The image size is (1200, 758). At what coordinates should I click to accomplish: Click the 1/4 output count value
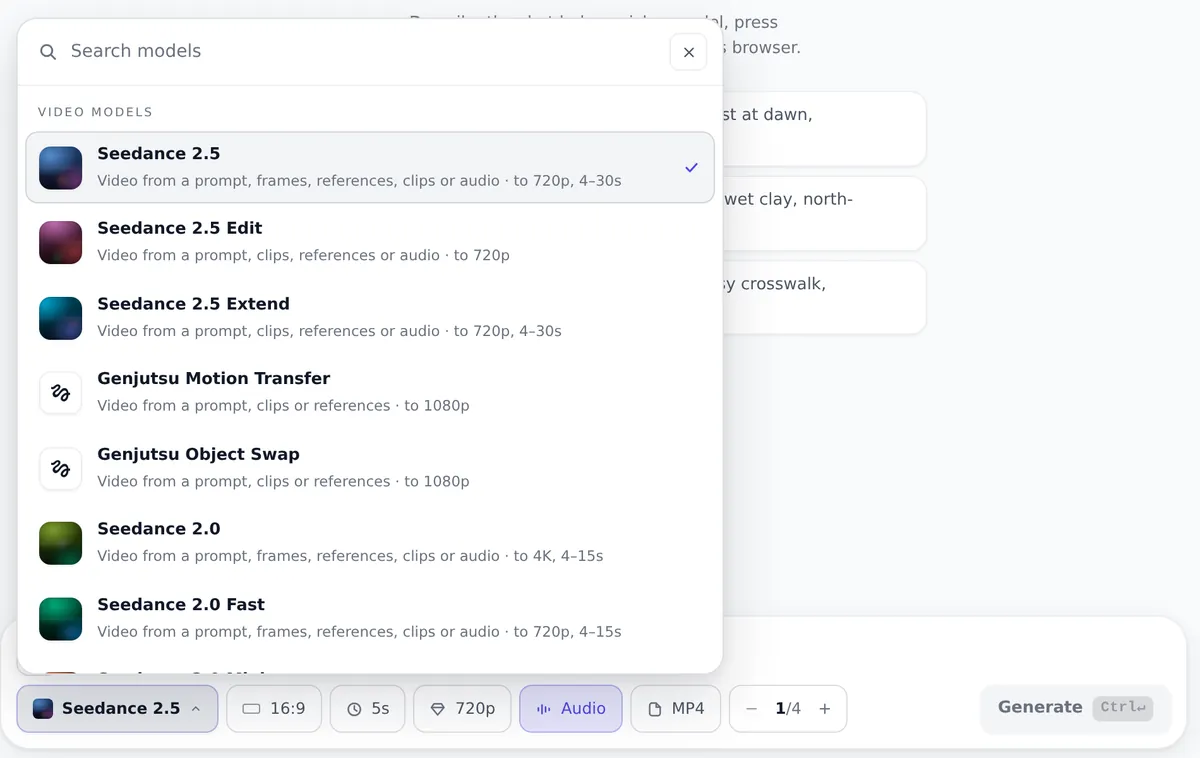(x=788, y=708)
